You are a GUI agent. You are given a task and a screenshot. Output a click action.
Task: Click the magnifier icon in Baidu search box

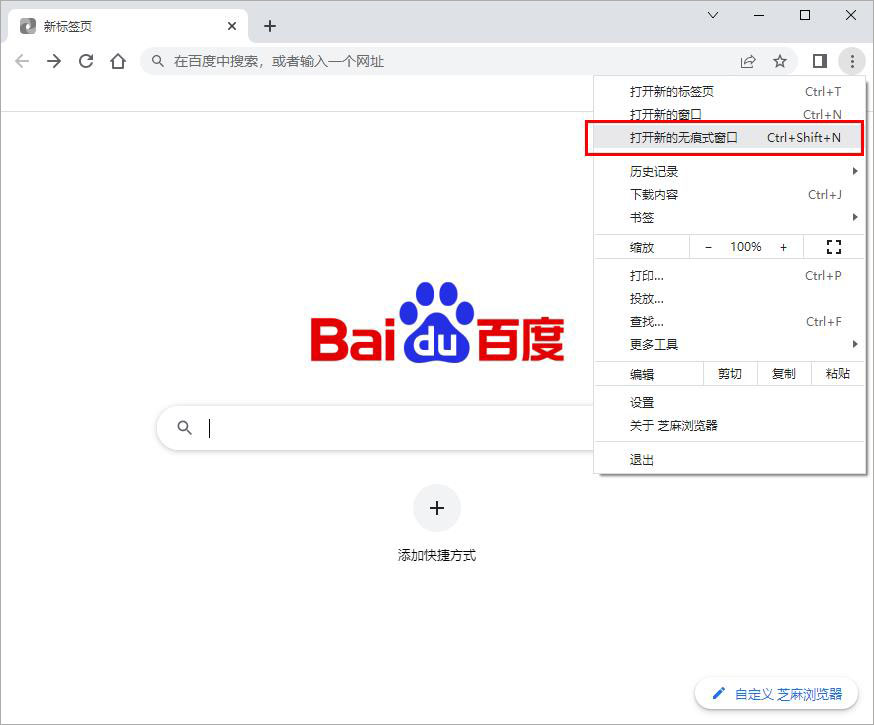[x=184, y=427]
